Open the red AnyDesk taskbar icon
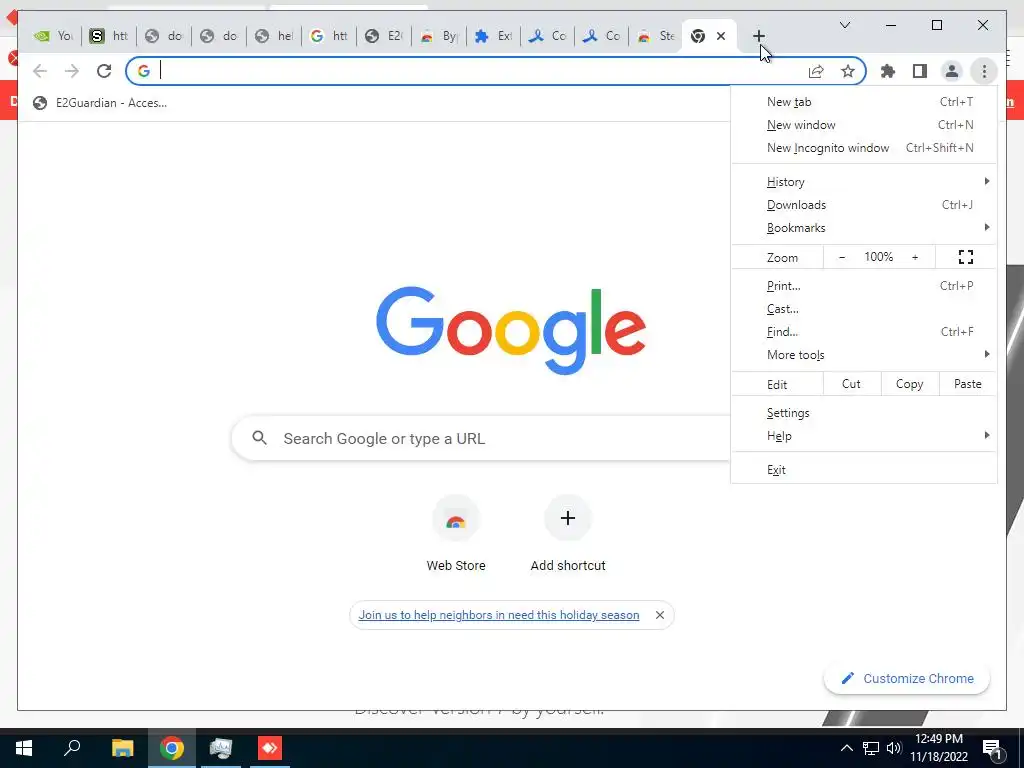 pos(270,748)
